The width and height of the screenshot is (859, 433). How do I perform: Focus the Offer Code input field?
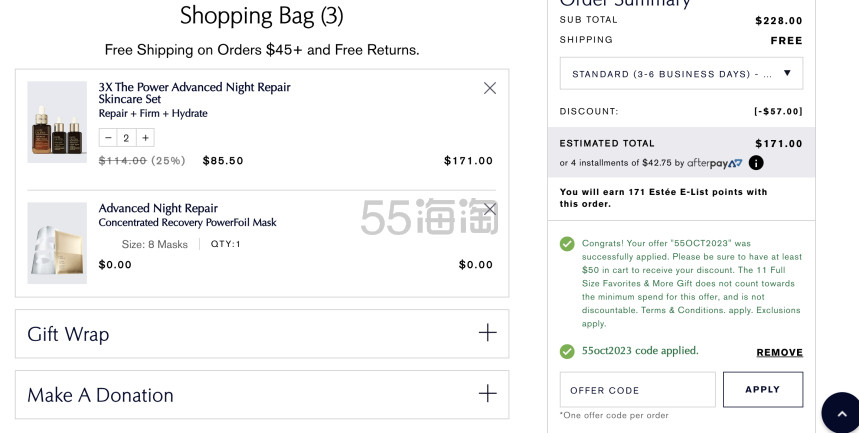point(638,390)
